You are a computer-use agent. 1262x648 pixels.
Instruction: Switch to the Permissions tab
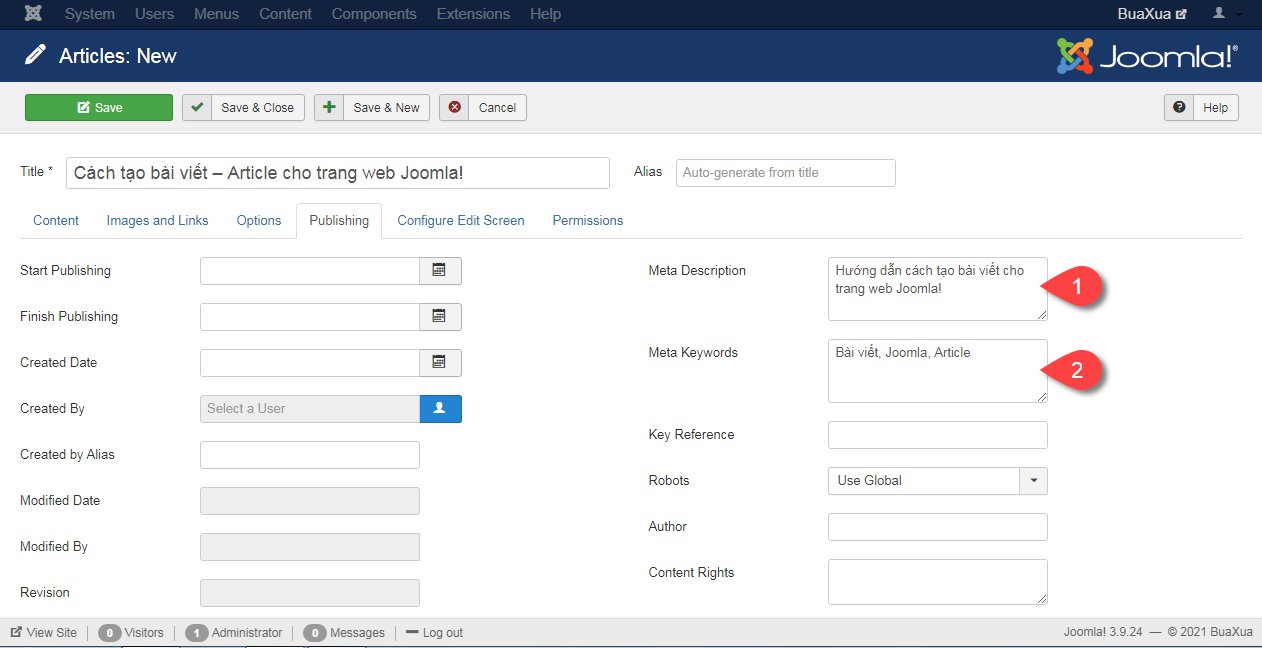tap(588, 220)
